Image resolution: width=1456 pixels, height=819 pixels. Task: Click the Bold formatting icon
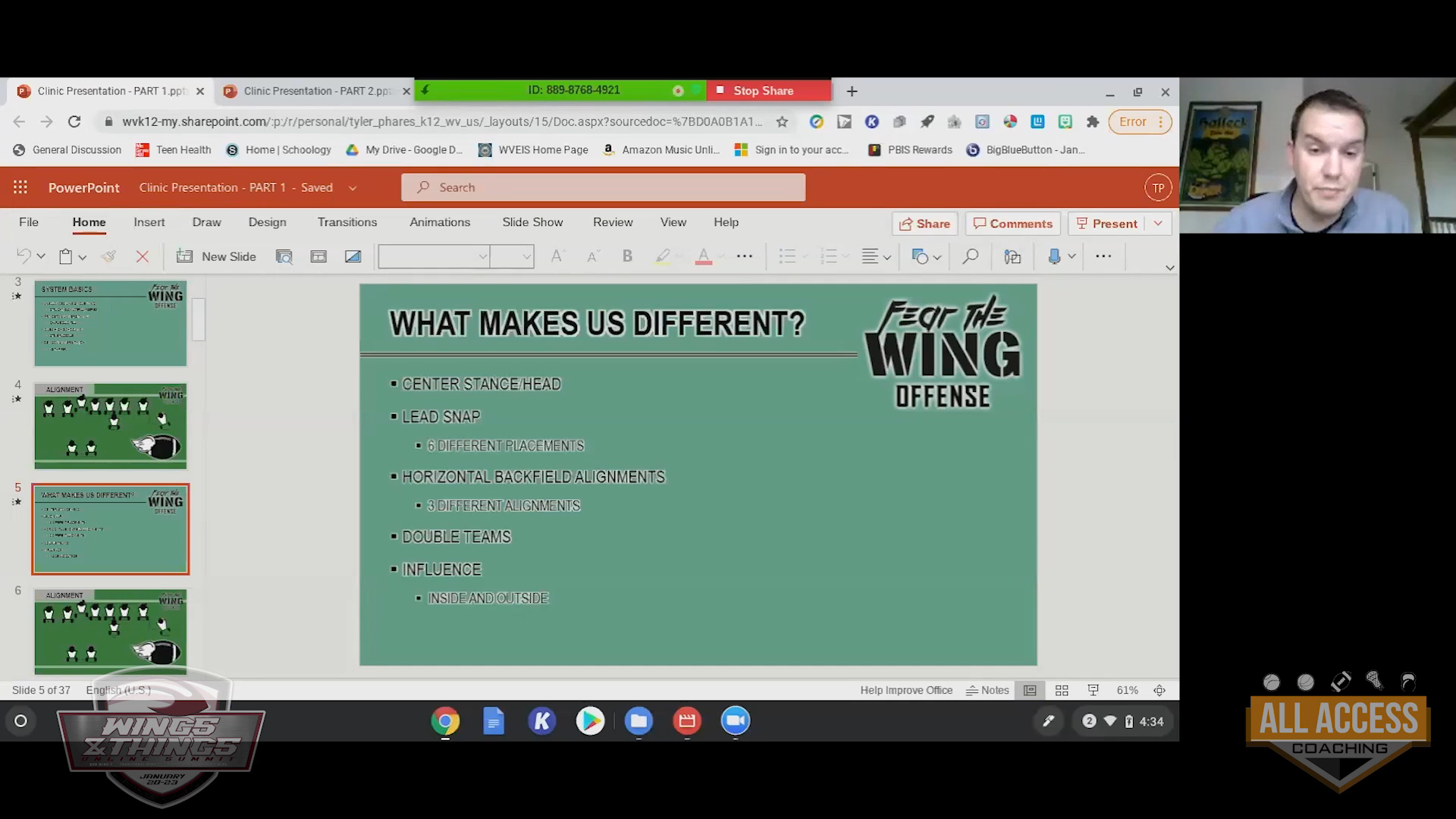pos(627,256)
